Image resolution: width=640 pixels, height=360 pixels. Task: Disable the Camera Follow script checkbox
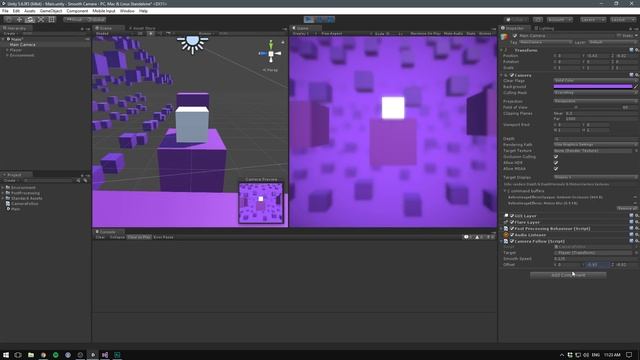tap(512, 241)
